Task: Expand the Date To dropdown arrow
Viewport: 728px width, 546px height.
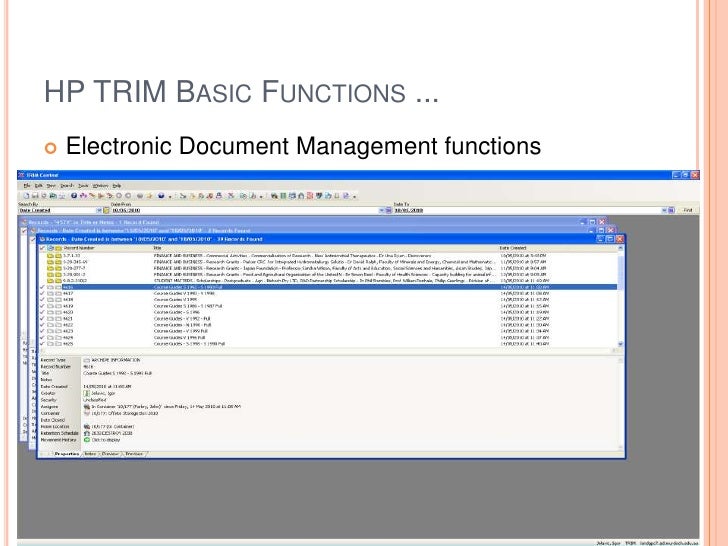Action: (x=664, y=210)
